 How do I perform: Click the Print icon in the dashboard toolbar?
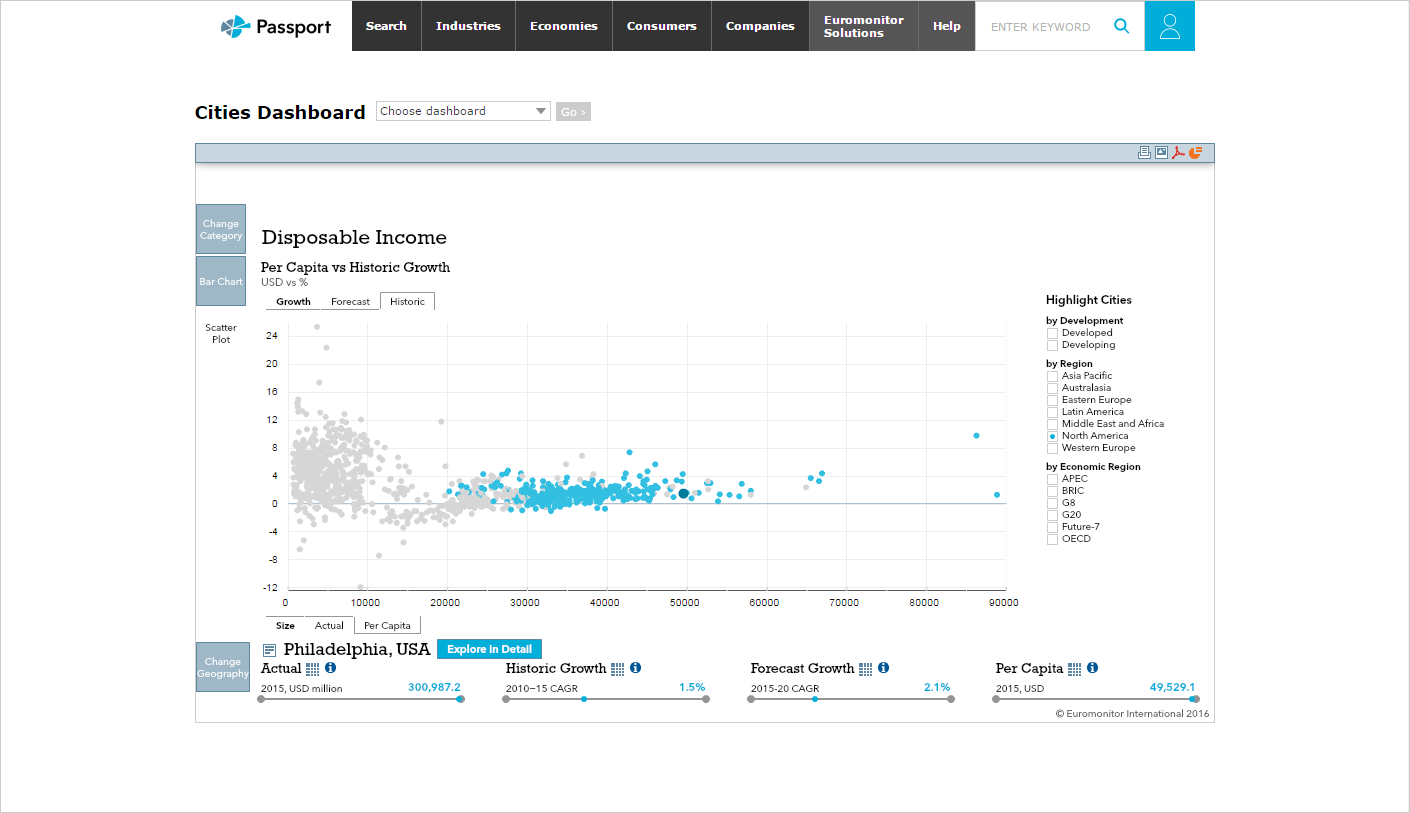(x=1145, y=152)
